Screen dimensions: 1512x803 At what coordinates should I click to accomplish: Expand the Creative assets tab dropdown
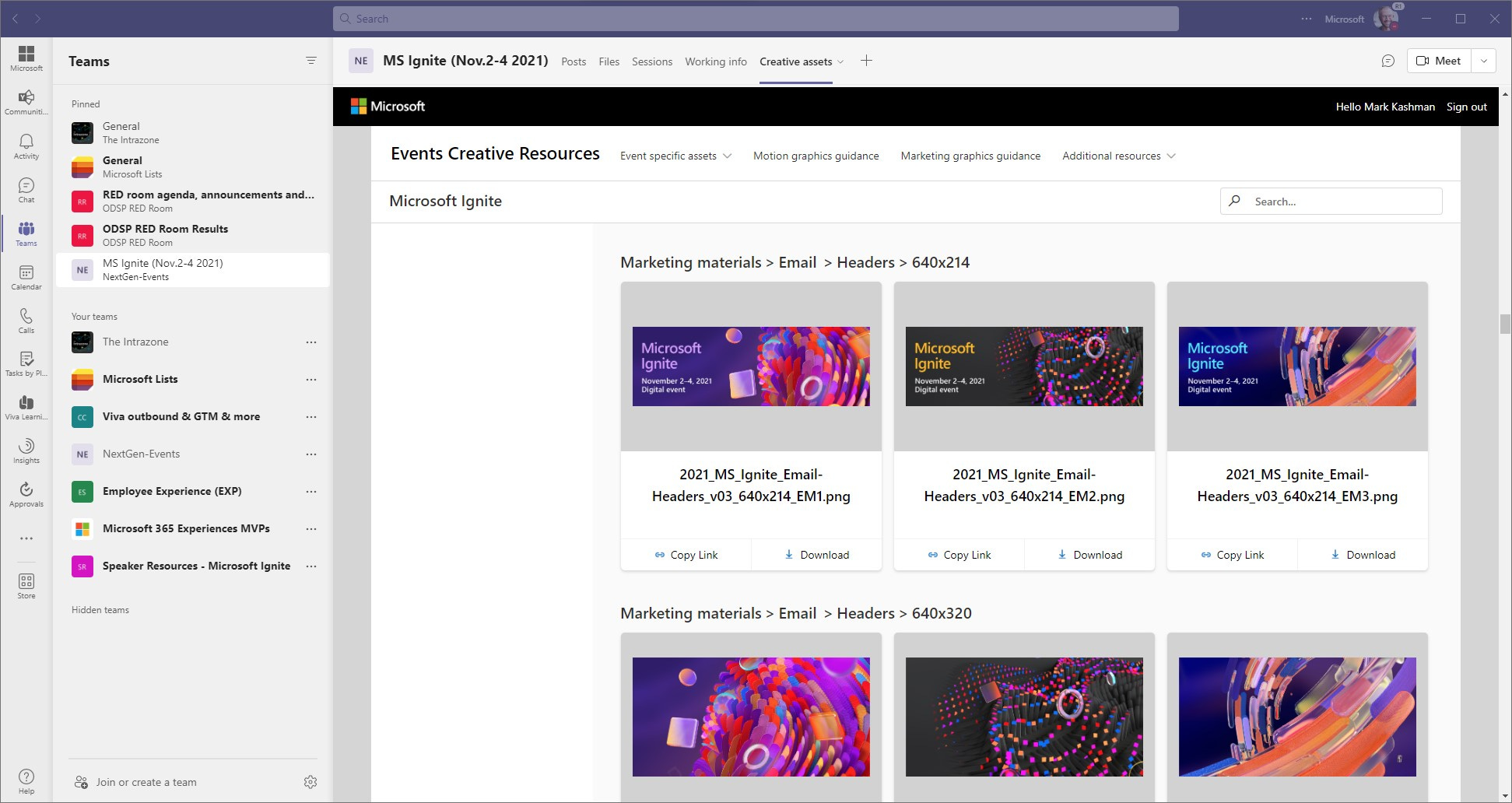tap(843, 61)
